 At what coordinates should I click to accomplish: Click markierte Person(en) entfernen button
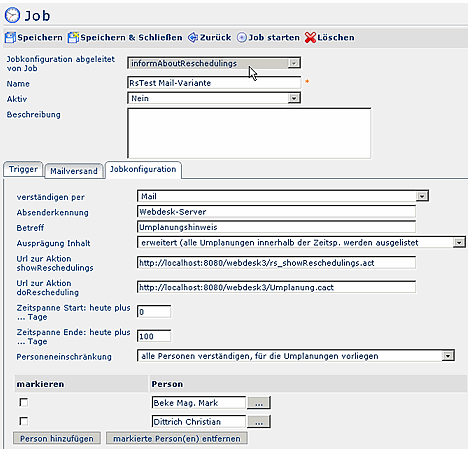[x=177, y=438]
